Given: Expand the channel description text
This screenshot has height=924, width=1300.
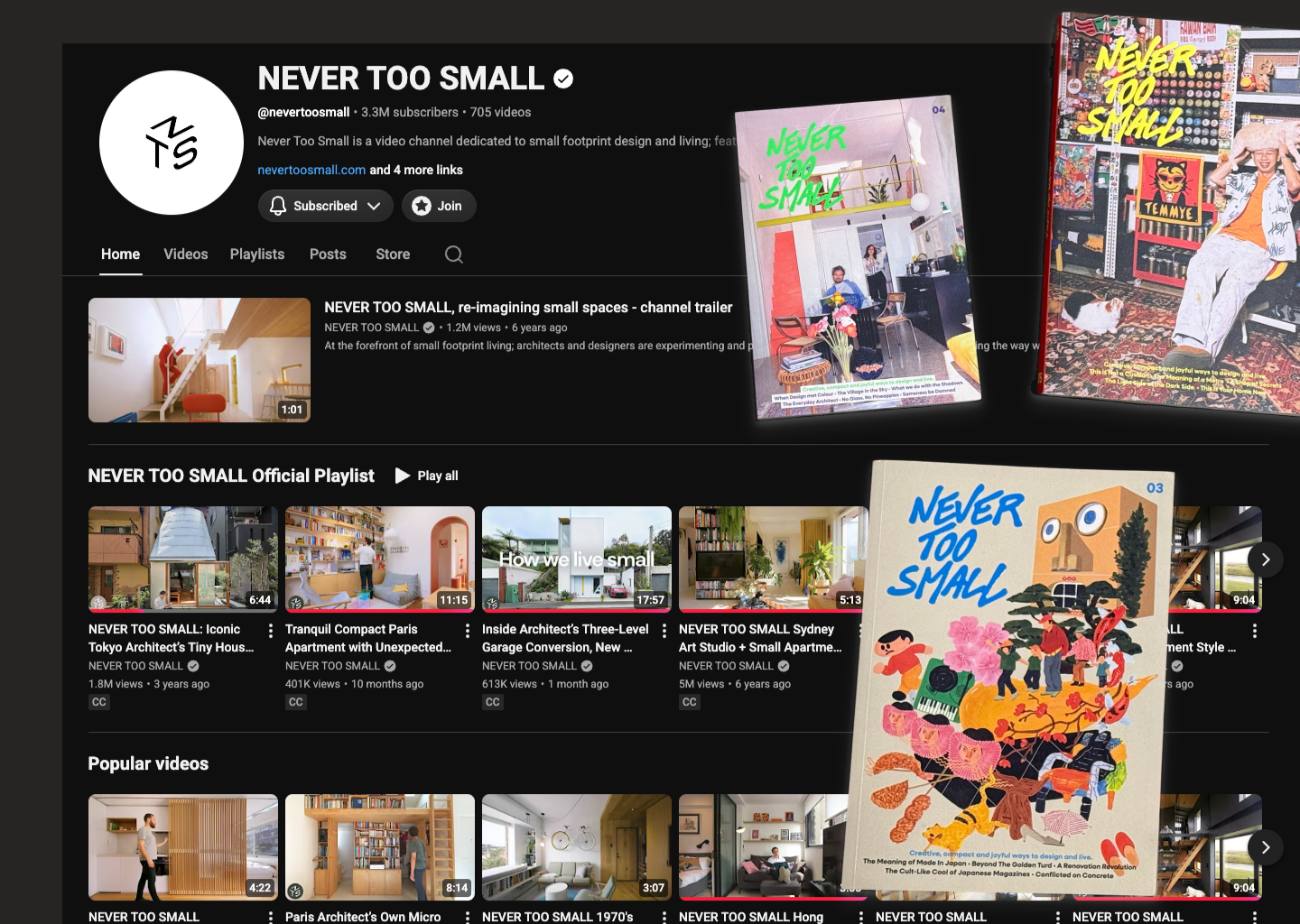Looking at the screenshot, I should [x=497, y=141].
